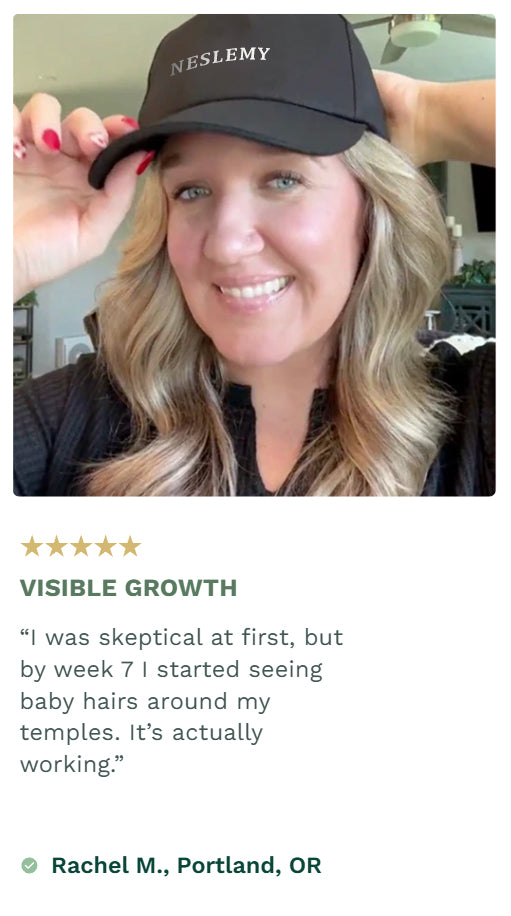The height and width of the screenshot is (916, 511).
Task: Select the fourth gold rating star
Action: click(105, 546)
